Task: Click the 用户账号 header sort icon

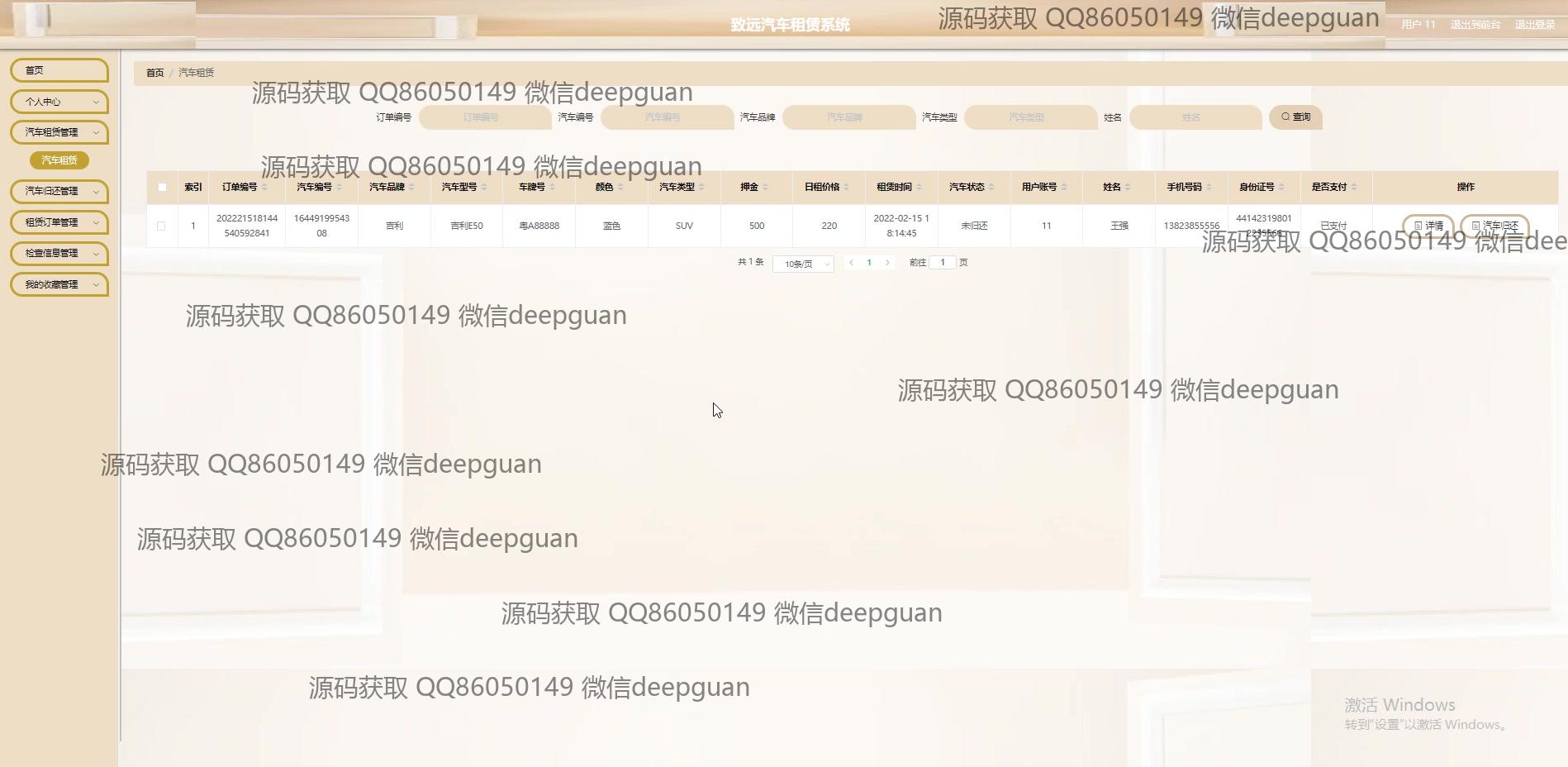Action: click(1064, 188)
